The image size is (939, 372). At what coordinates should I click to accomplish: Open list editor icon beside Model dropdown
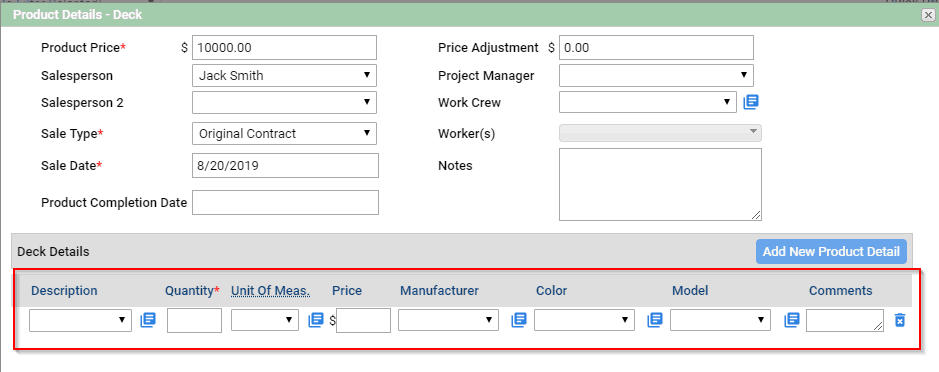pos(792,320)
